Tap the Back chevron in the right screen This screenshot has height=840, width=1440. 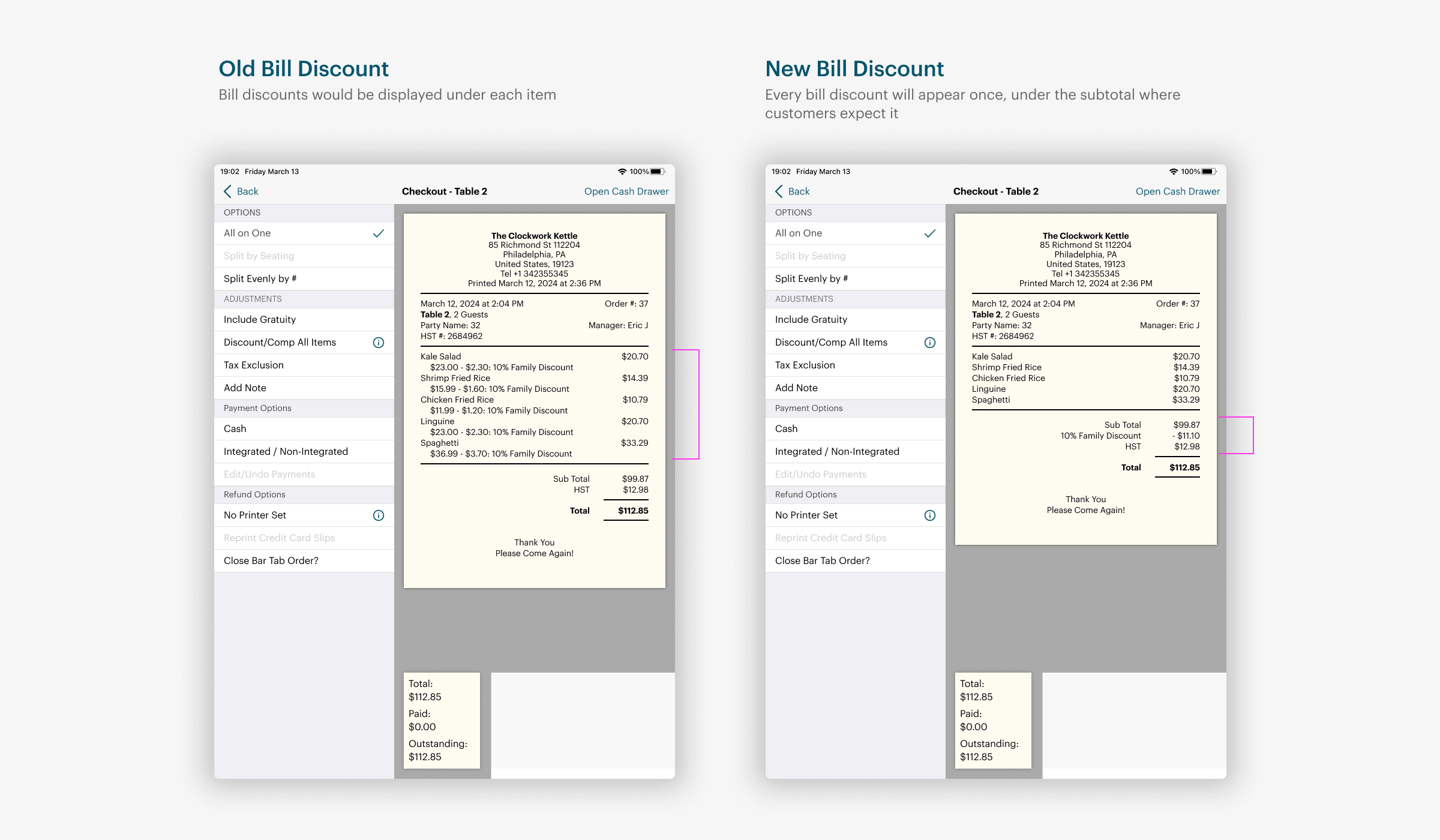[779, 191]
